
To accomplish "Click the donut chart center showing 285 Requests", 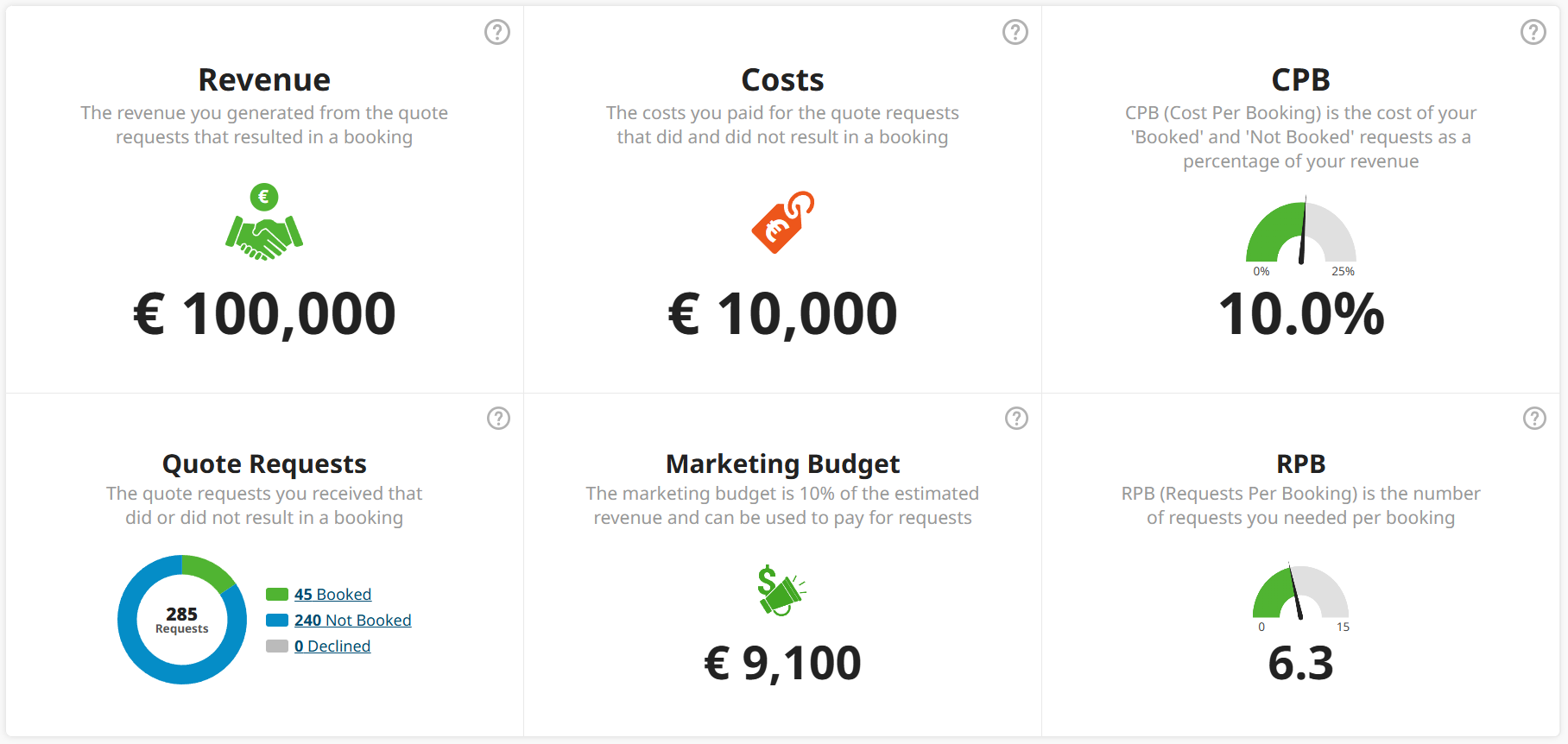I will coord(181,620).
